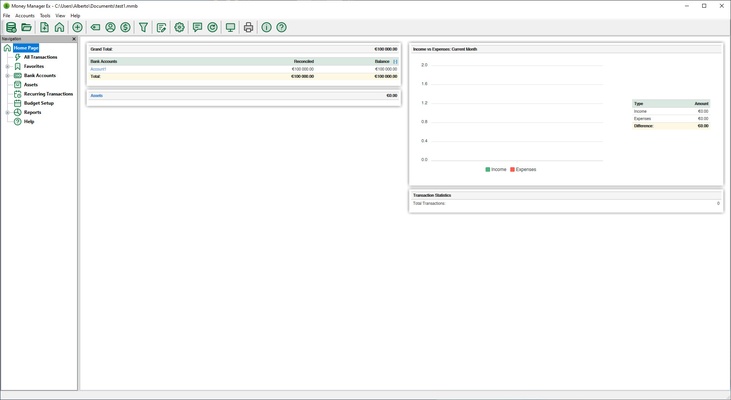This screenshot has height=400, width=731.
Task: Expand the Reports tree node
Action: (7, 112)
